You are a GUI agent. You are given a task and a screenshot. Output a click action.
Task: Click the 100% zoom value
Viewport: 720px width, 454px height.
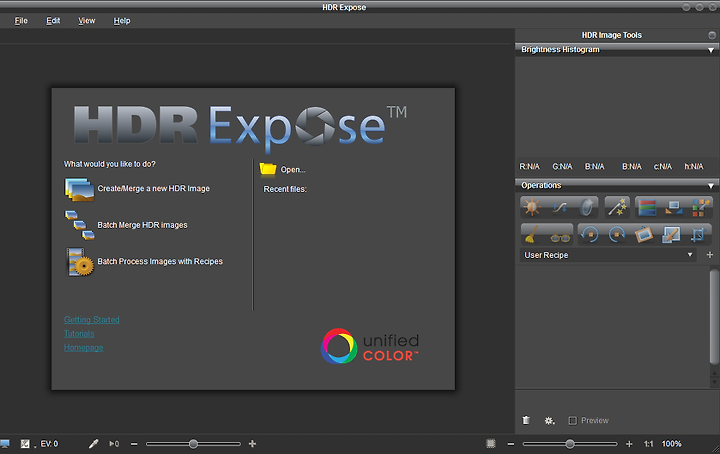(x=671, y=444)
